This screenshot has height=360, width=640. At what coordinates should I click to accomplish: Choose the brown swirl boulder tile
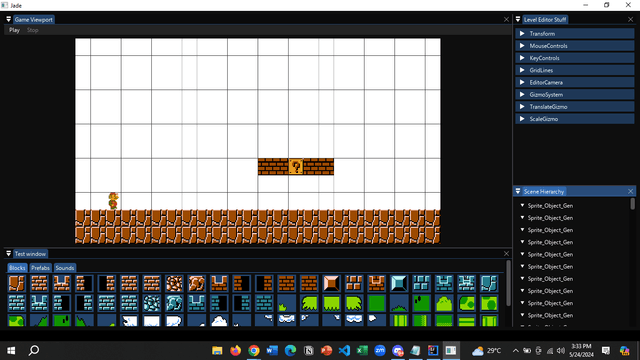point(196,283)
